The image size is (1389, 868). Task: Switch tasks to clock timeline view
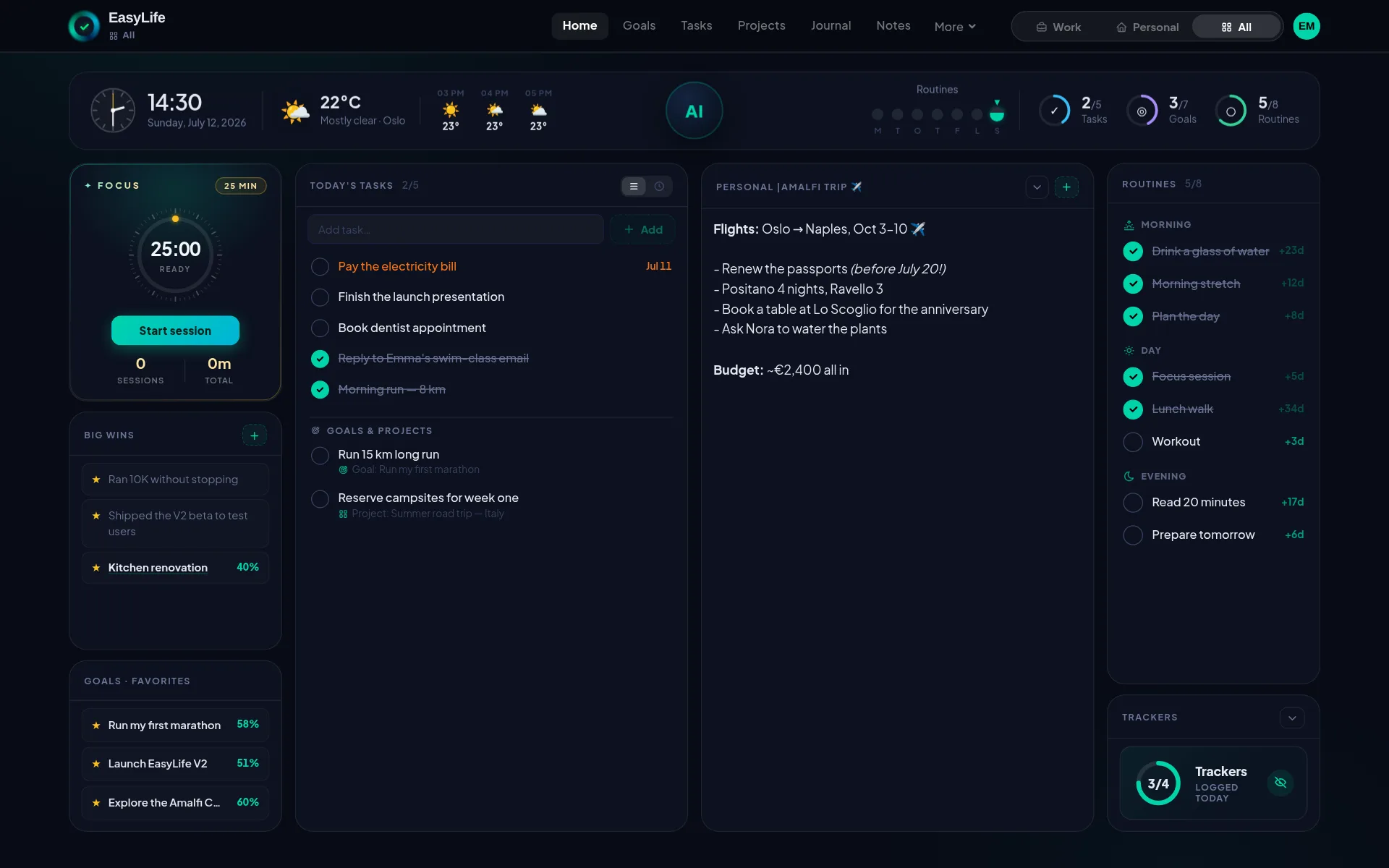coord(659,187)
